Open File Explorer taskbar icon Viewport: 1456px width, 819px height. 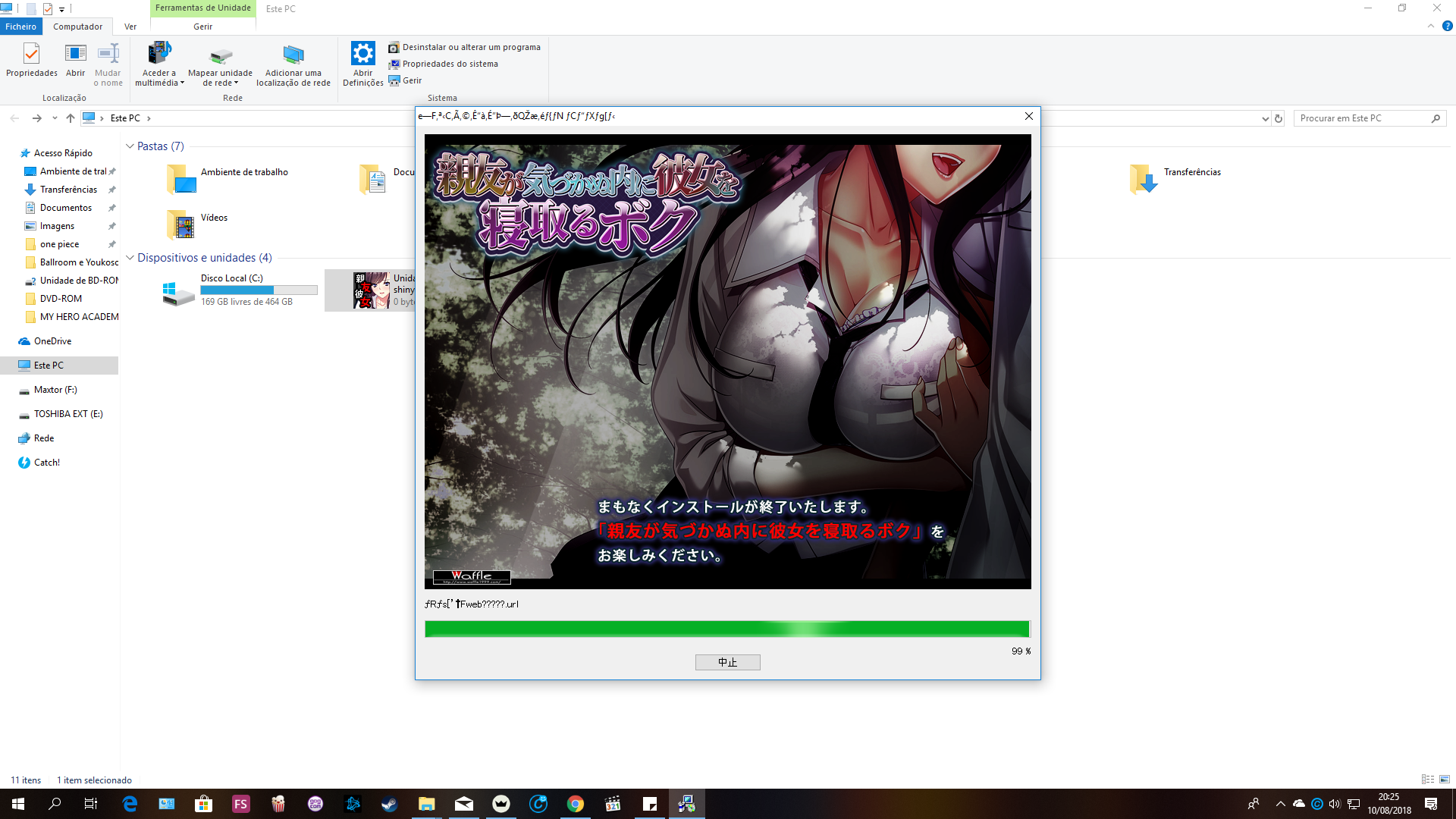coord(426,804)
